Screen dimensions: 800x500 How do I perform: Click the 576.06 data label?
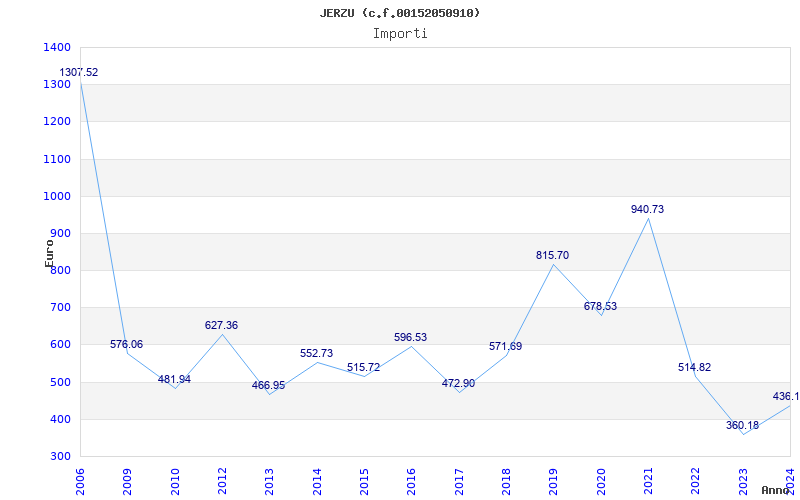[x=127, y=344]
